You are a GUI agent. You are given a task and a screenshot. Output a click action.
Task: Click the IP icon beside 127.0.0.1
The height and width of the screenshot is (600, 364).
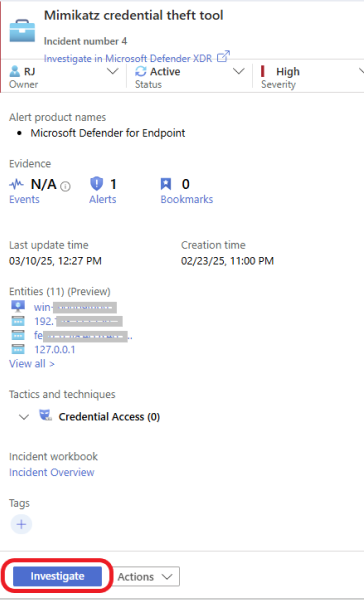[18, 349]
